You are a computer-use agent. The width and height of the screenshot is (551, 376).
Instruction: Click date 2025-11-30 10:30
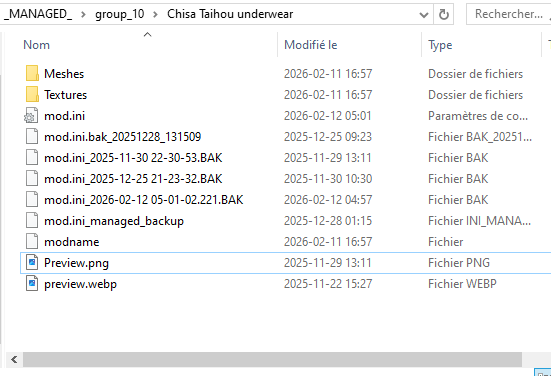click(328, 179)
